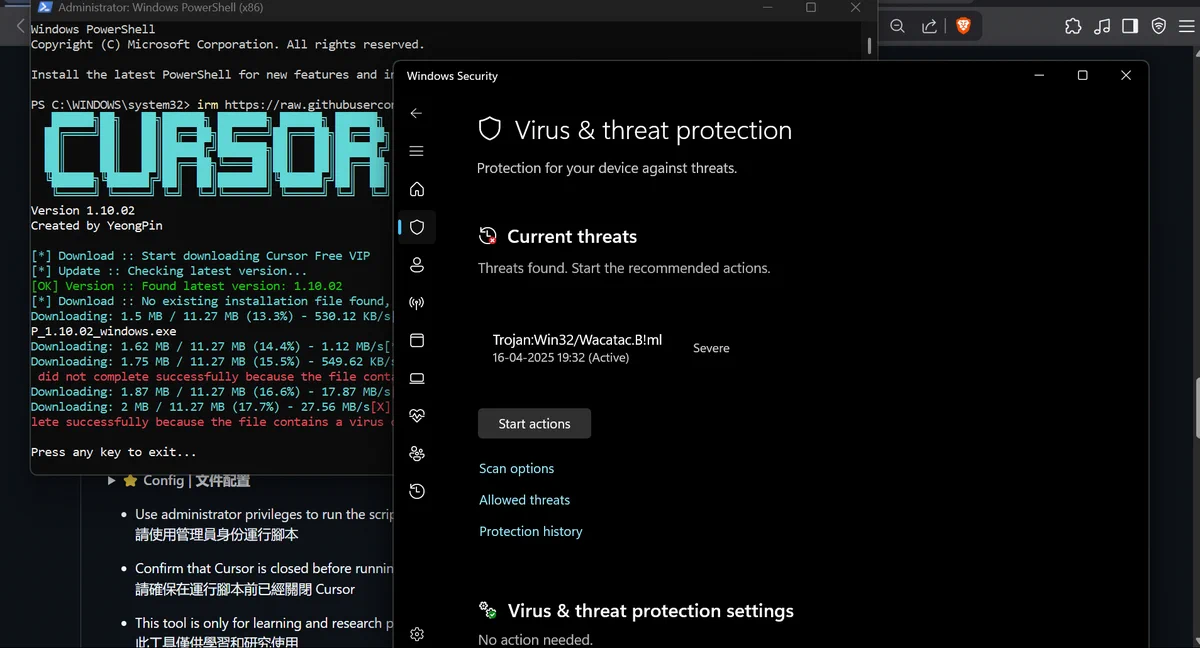Click the 'Created by YeongPin' line
Viewport: 1200px width, 648px height.
tap(96, 226)
